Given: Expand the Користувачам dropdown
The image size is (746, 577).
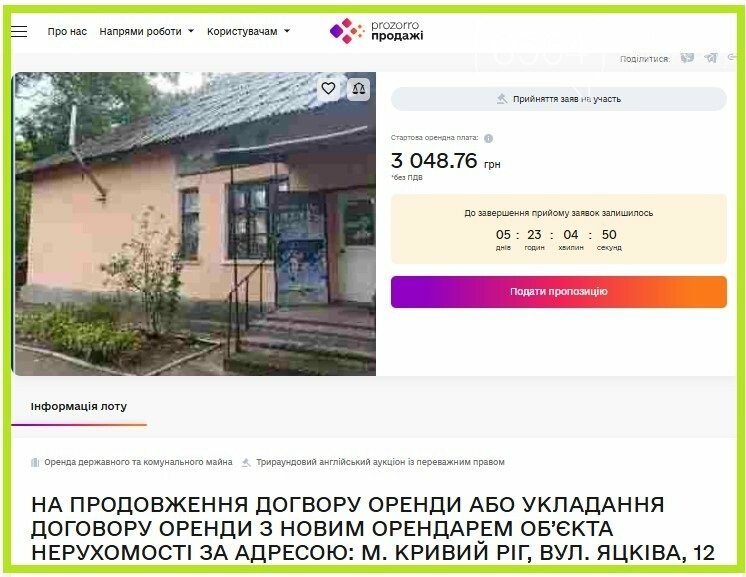Looking at the screenshot, I should (248, 31).
